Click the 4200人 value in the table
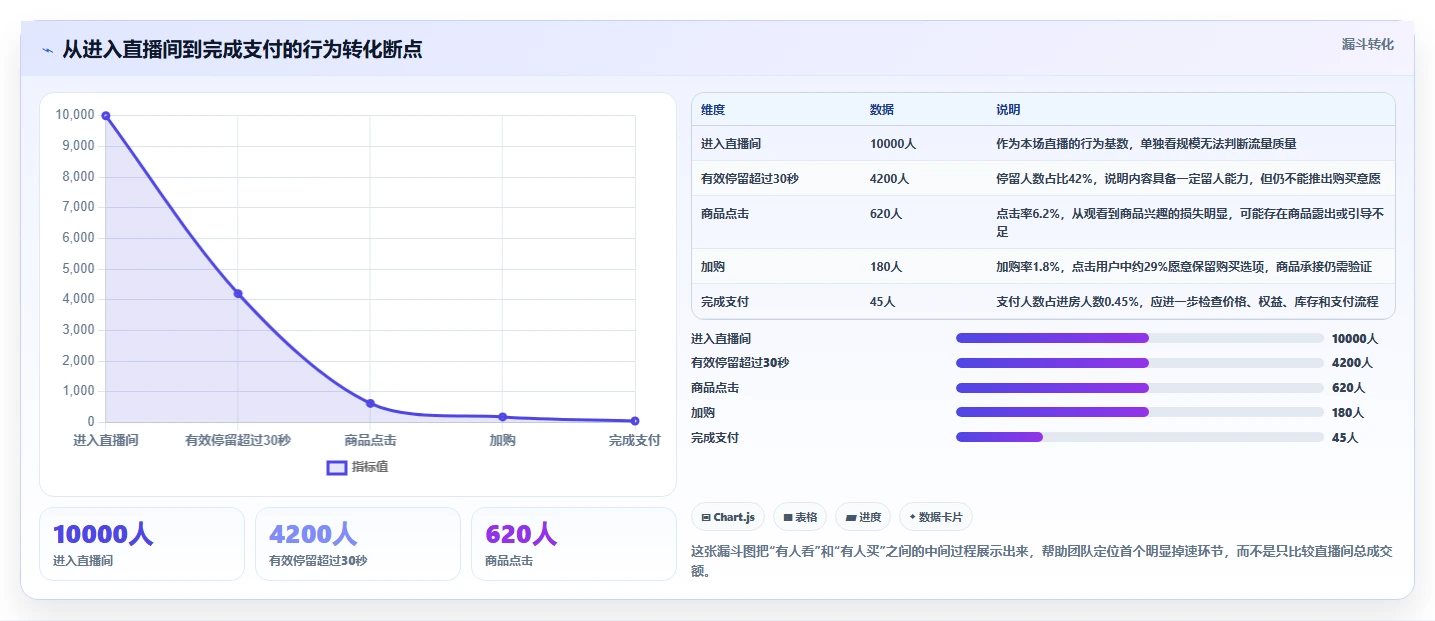The width and height of the screenshot is (1435, 621). tap(889, 179)
